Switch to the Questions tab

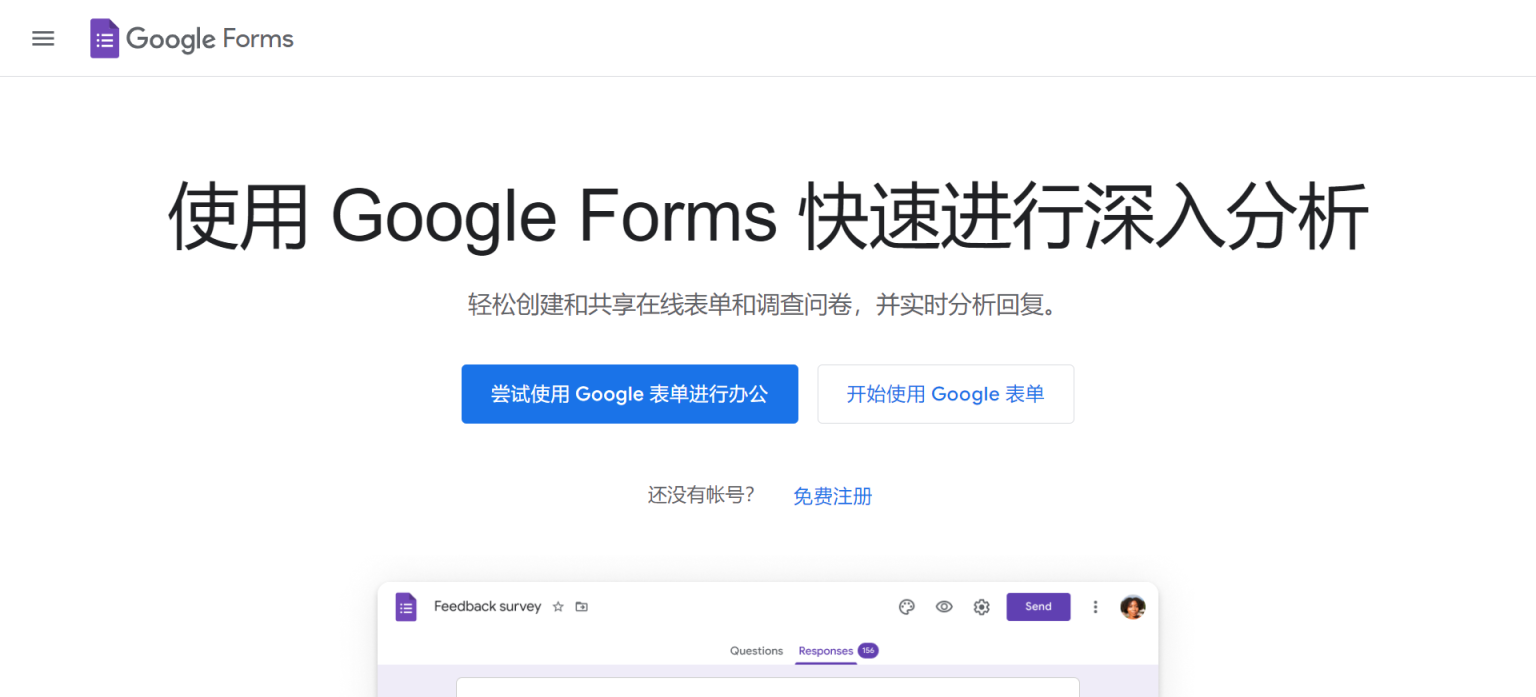pyautogui.click(x=756, y=651)
